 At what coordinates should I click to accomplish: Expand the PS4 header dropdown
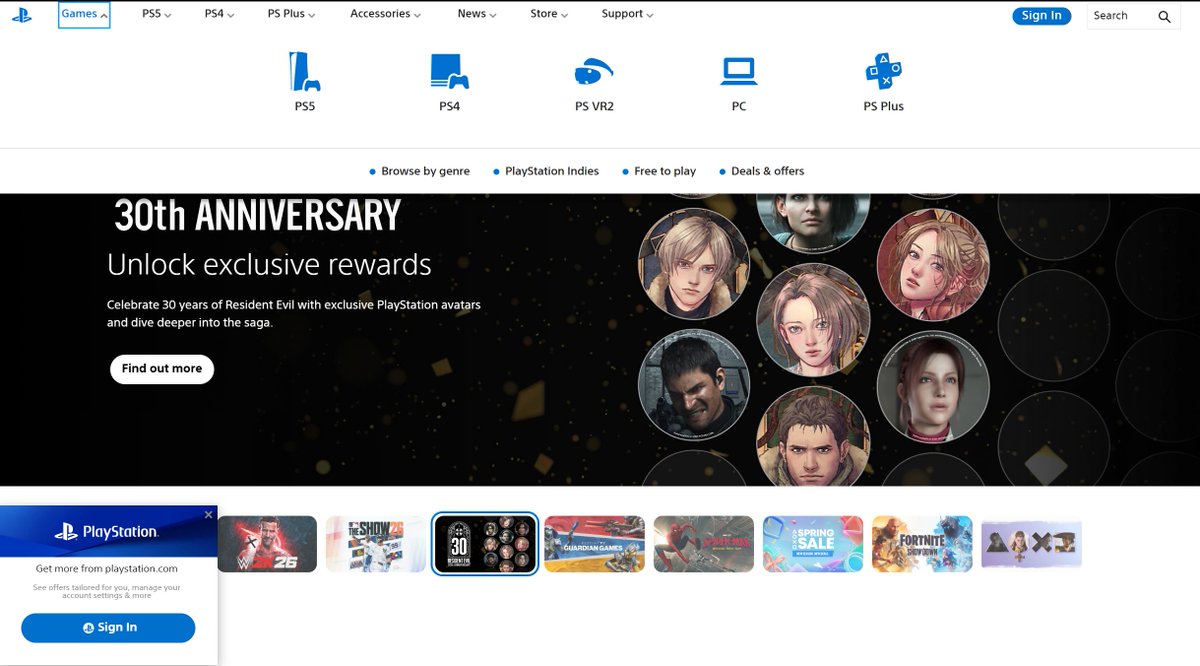[219, 14]
